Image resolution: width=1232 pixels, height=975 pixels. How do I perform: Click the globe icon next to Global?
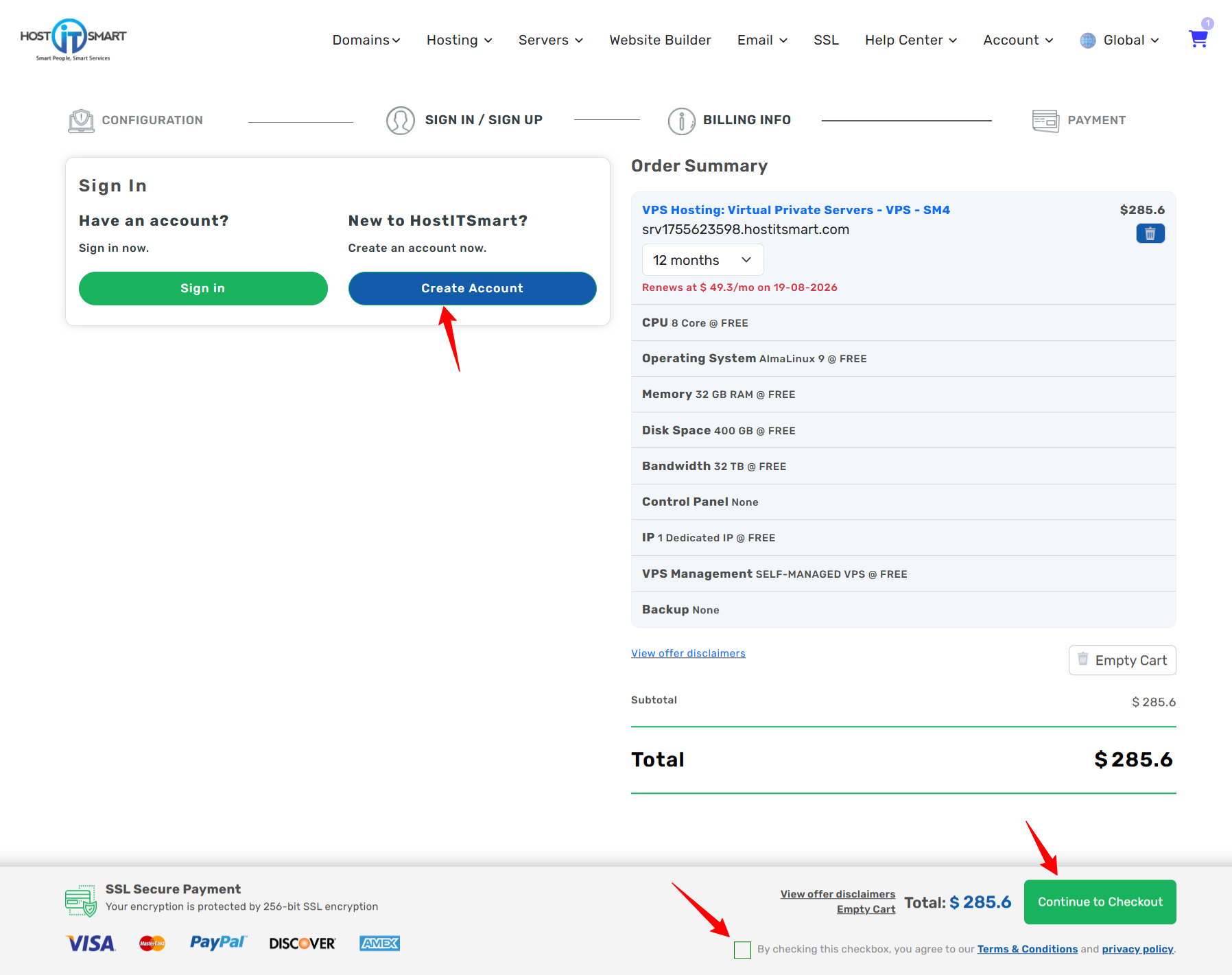point(1088,40)
